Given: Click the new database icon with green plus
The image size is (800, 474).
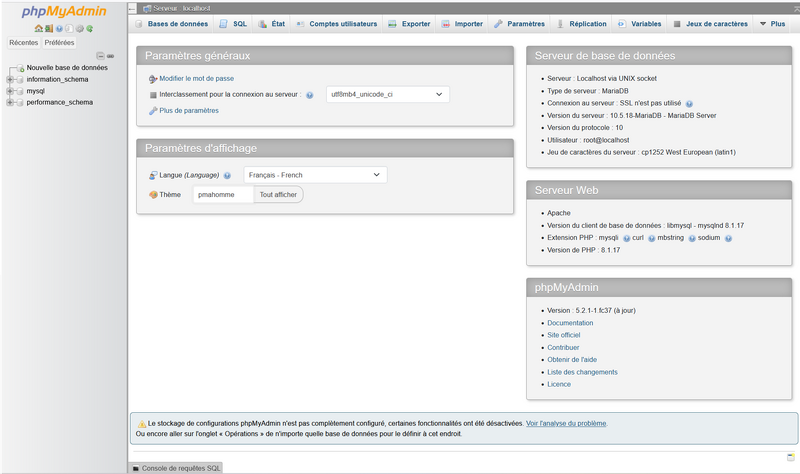Looking at the screenshot, I should tap(20, 68).
